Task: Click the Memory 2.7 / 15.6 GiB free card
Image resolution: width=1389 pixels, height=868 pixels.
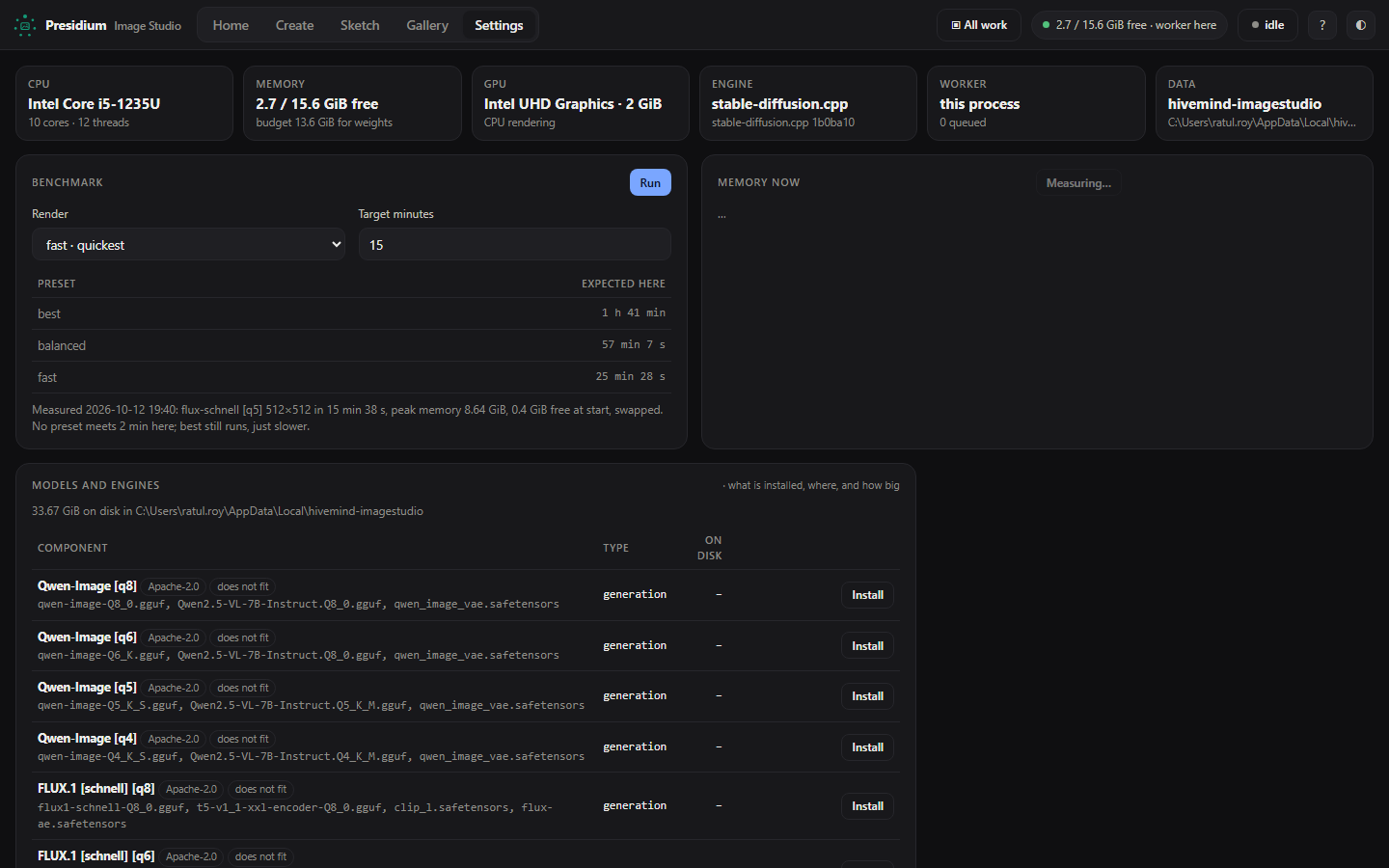Action: [352, 103]
